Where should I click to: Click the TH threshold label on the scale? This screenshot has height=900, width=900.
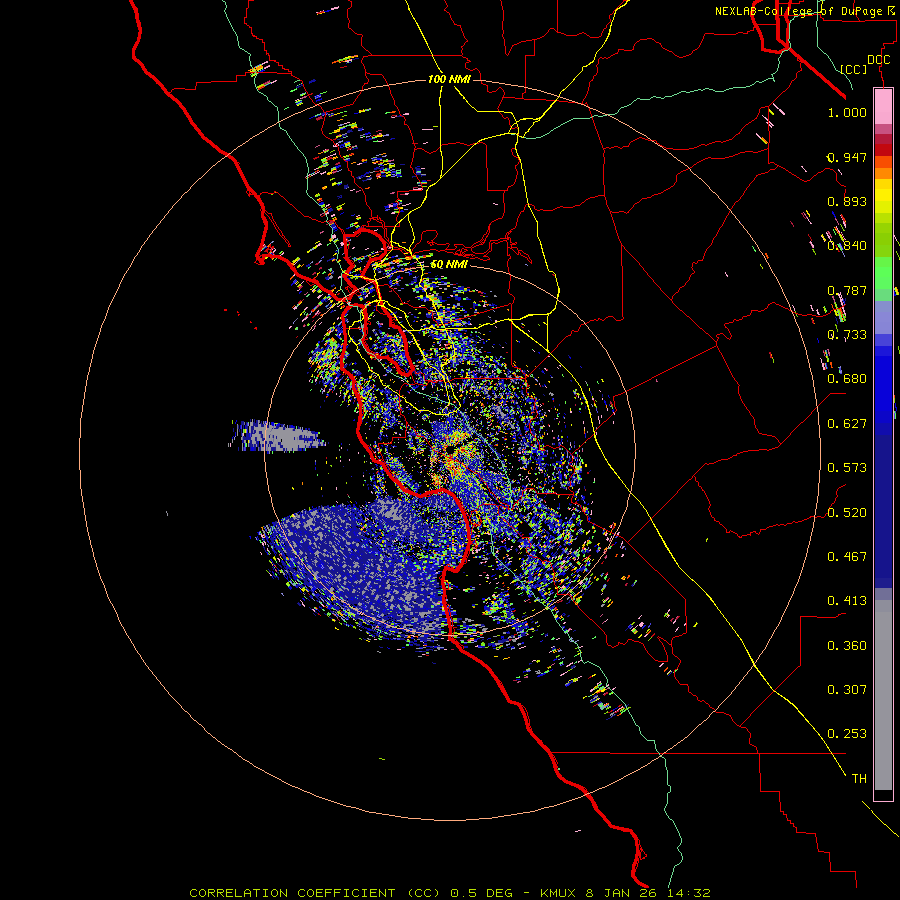[x=859, y=779]
